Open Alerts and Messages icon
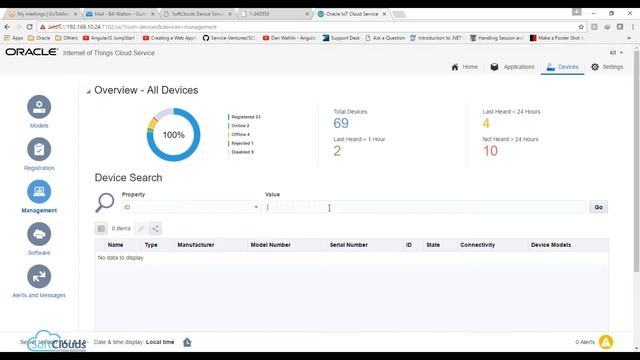The image size is (640, 360). point(39,276)
